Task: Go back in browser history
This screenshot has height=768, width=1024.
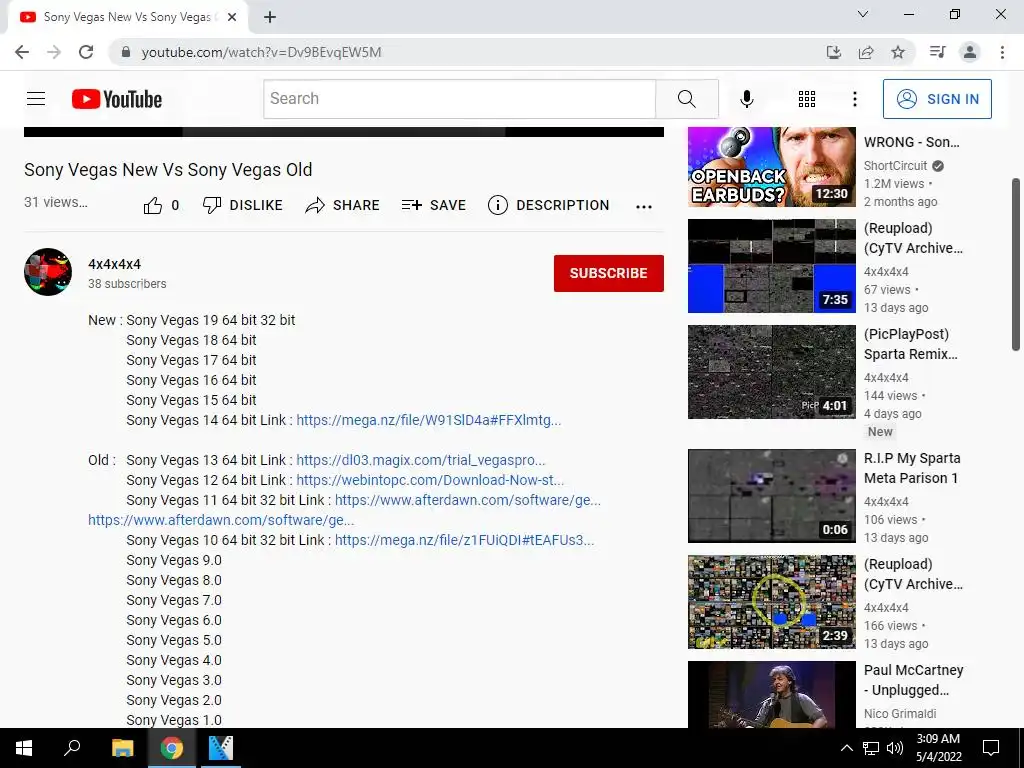Action: tap(22, 52)
